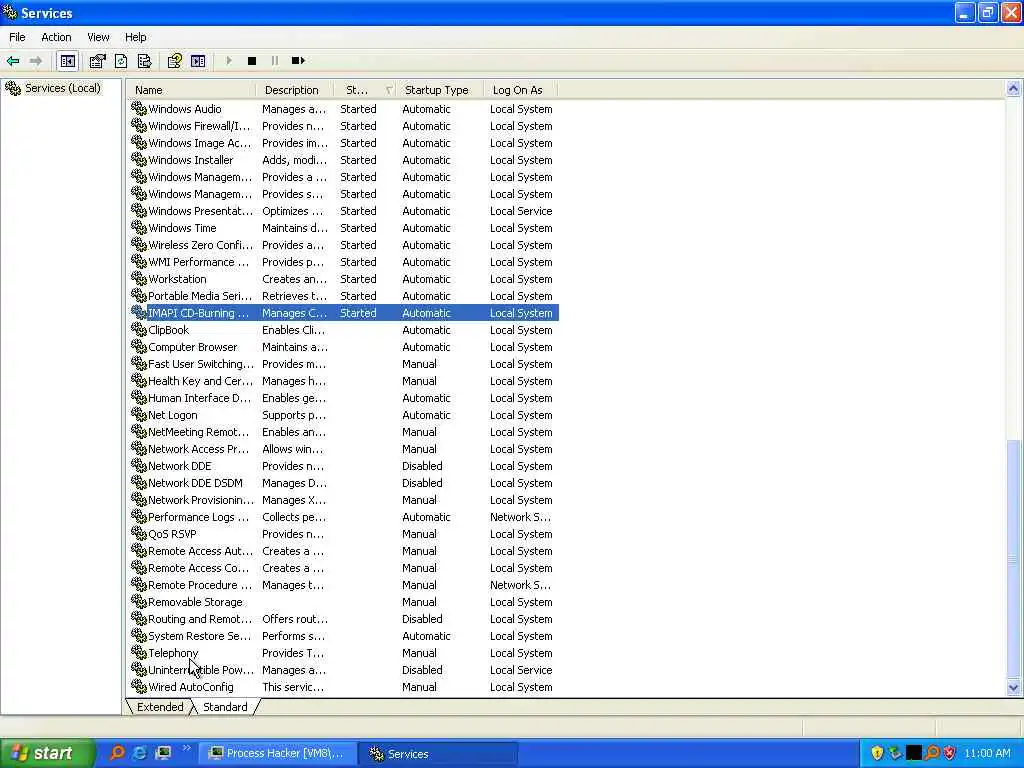Select Routing and Remot... service

(200, 618)
